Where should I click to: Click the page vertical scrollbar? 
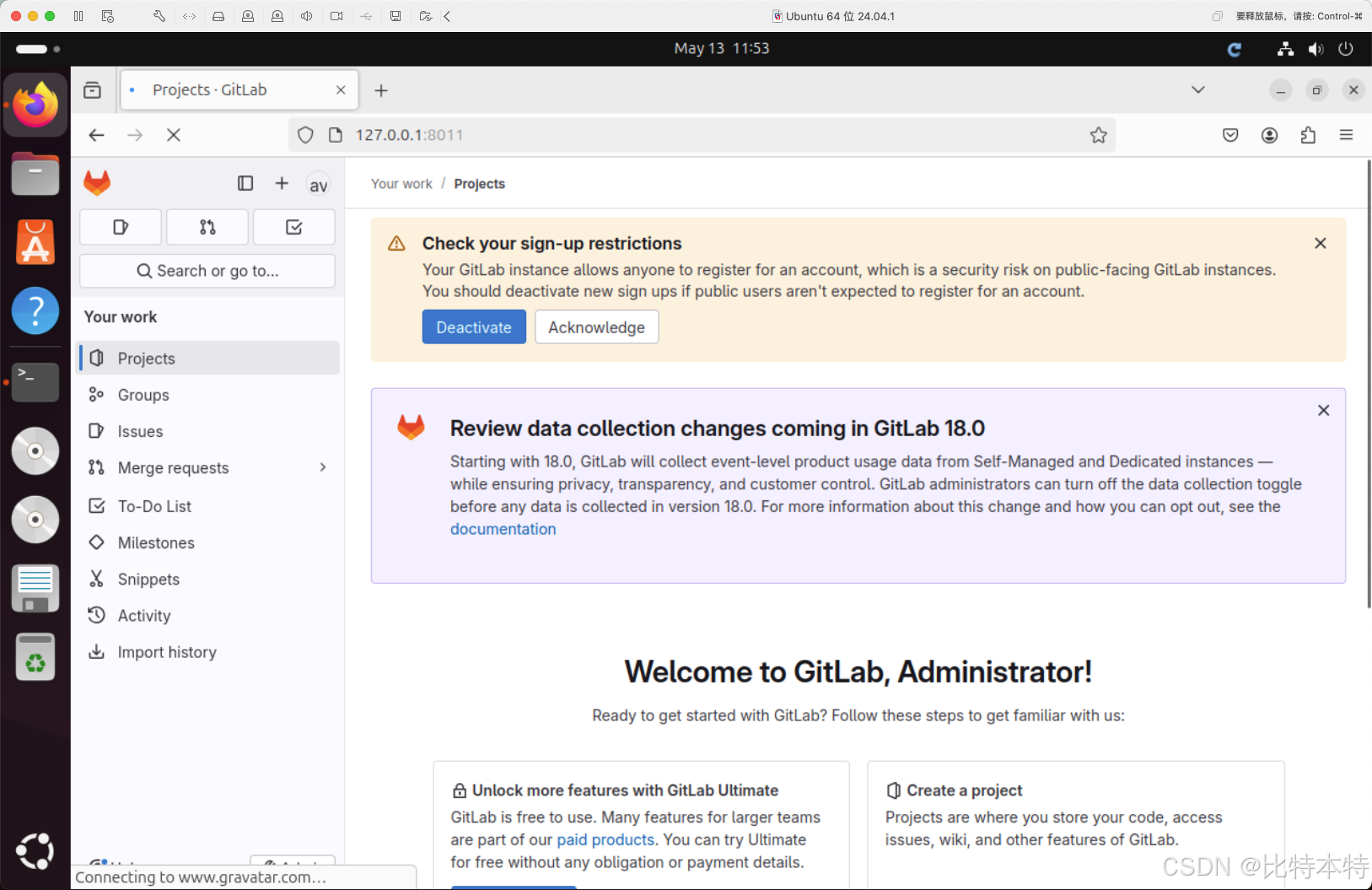[x=1369, y=384]
